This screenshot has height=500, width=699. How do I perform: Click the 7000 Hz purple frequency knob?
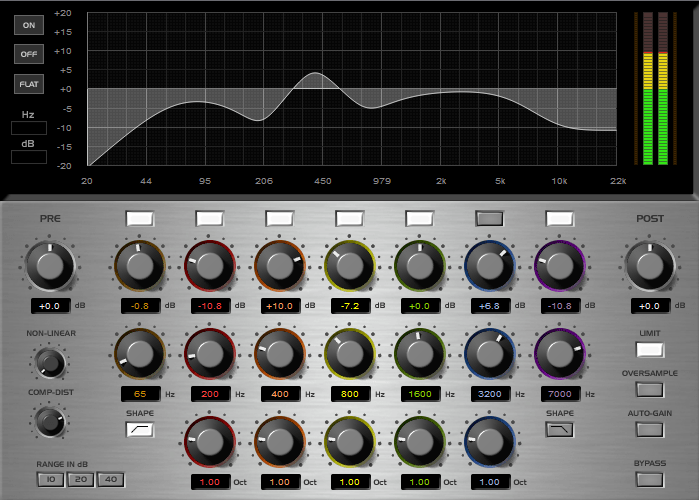[x=559, y=353]
